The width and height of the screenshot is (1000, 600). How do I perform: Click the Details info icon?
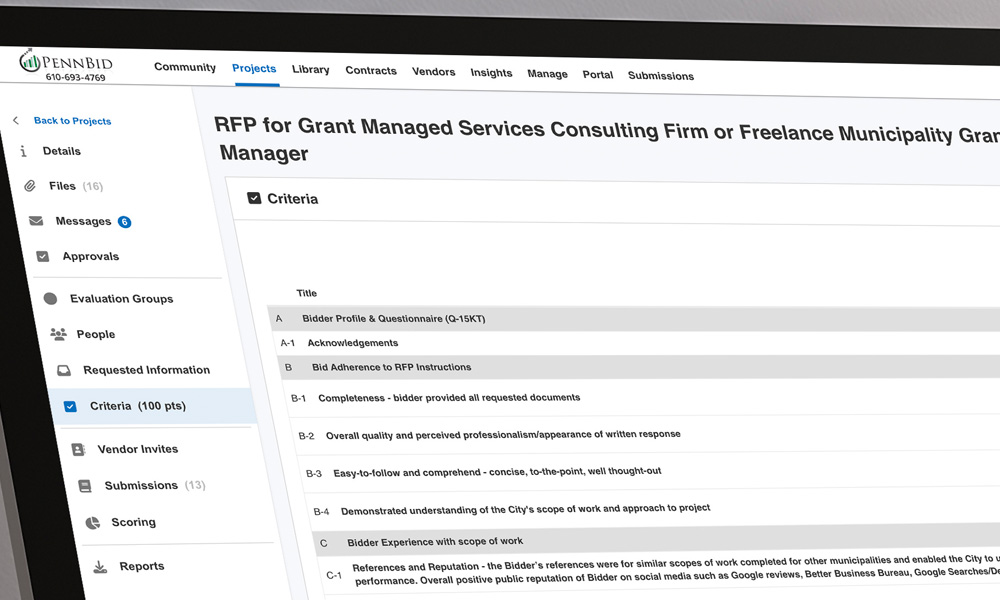(24, 150)
